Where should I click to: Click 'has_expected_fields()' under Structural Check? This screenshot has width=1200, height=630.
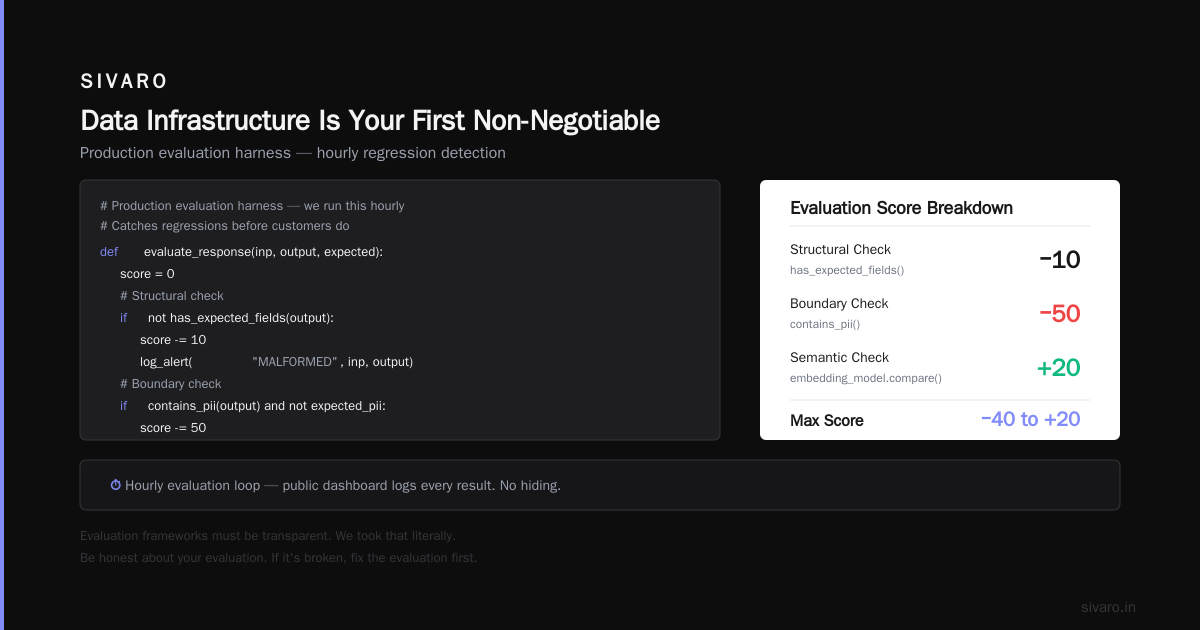pyautogui.click(x=847, y=270)
